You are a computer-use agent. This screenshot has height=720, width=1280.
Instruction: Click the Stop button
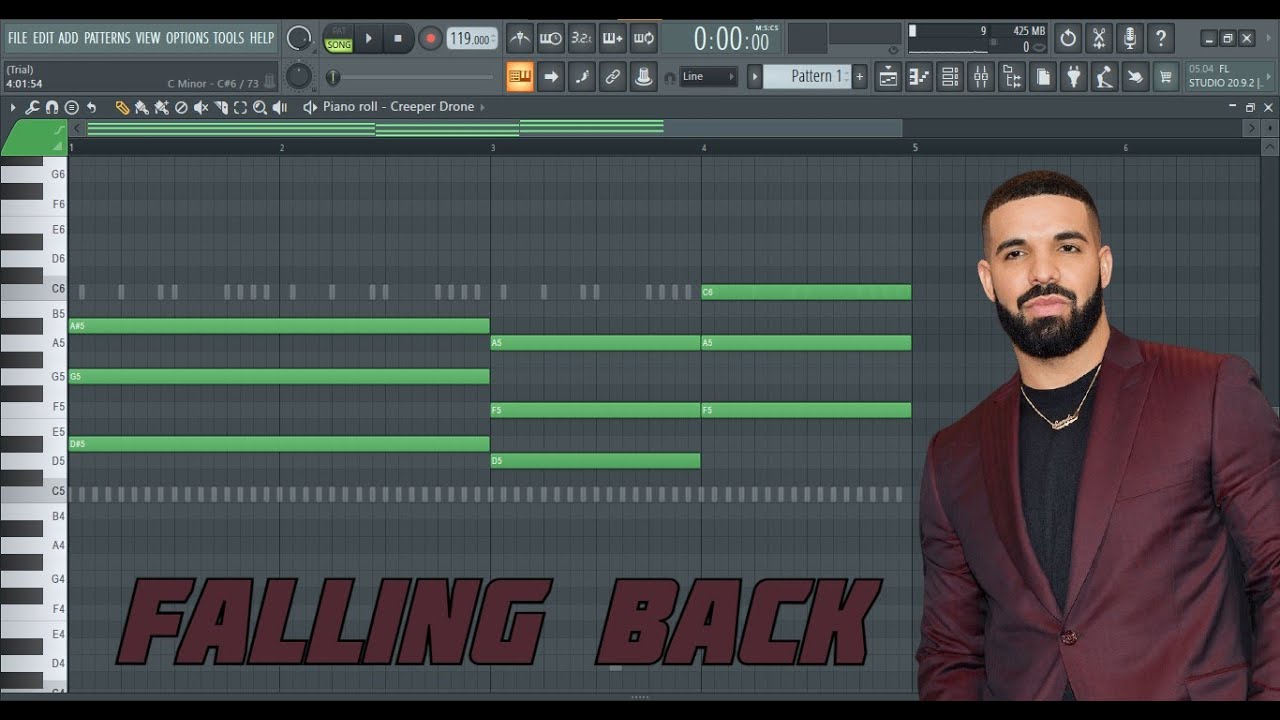398,39
